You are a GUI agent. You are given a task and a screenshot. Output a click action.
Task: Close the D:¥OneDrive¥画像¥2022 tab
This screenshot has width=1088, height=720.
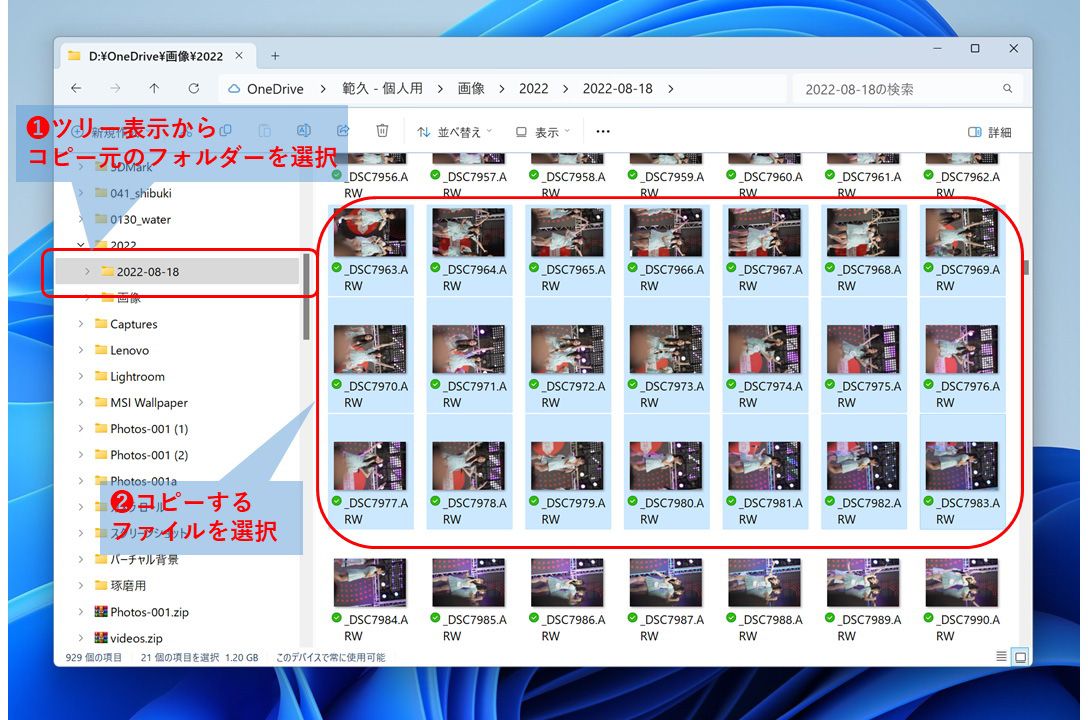pyautogui.click(x=239, y=55)
